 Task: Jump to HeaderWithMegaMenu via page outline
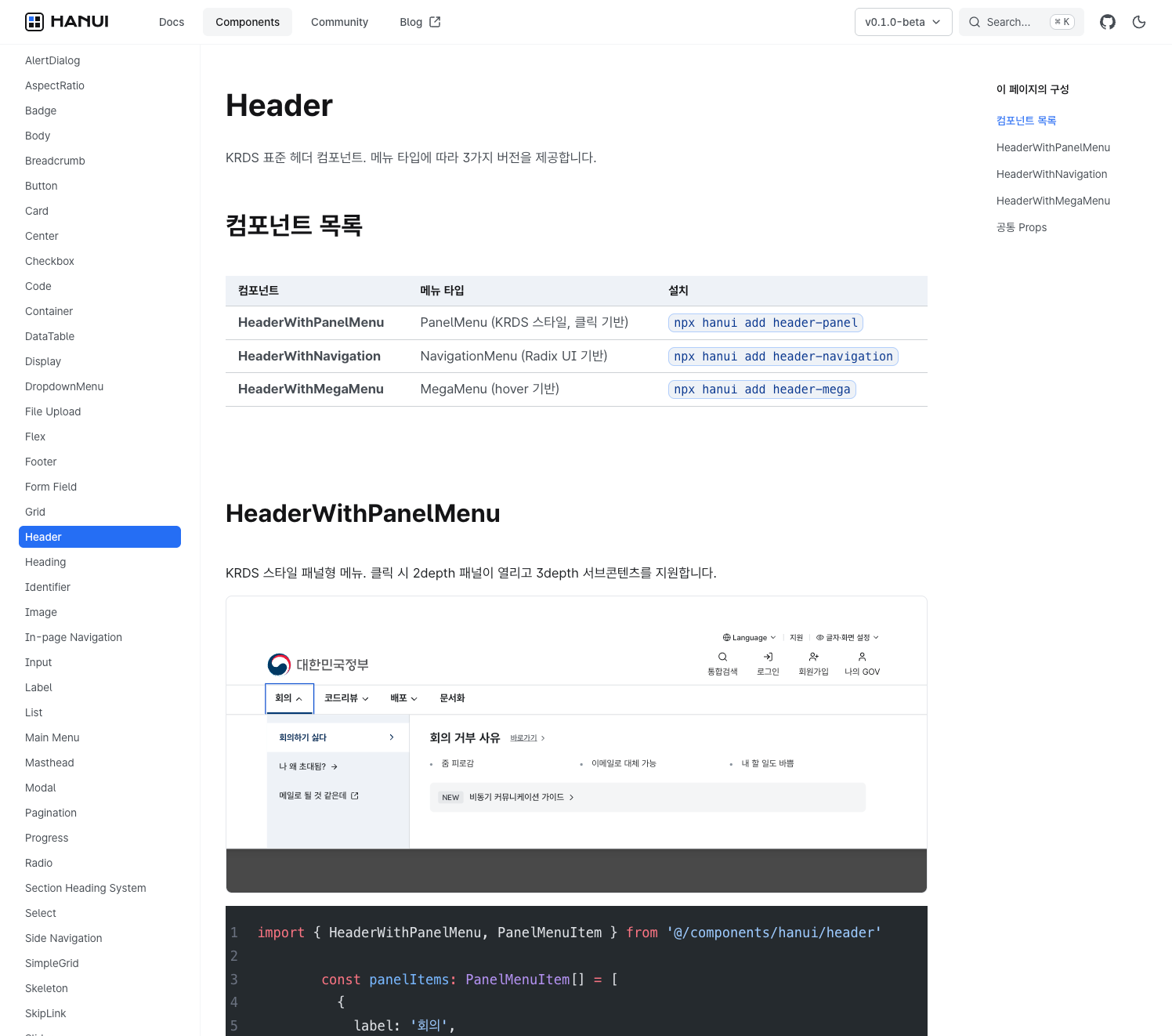pos(1053,201)
